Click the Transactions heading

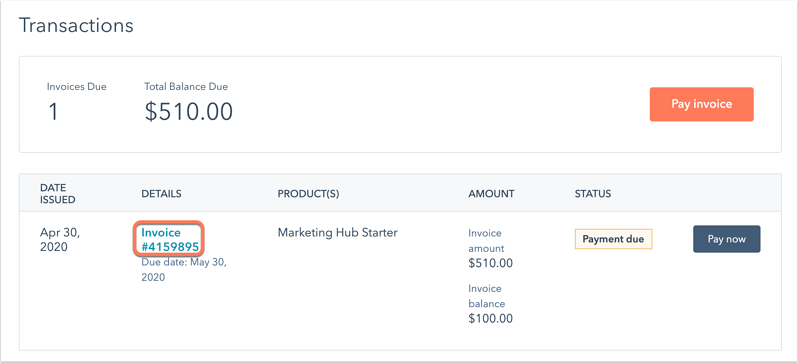click(76, 25)
